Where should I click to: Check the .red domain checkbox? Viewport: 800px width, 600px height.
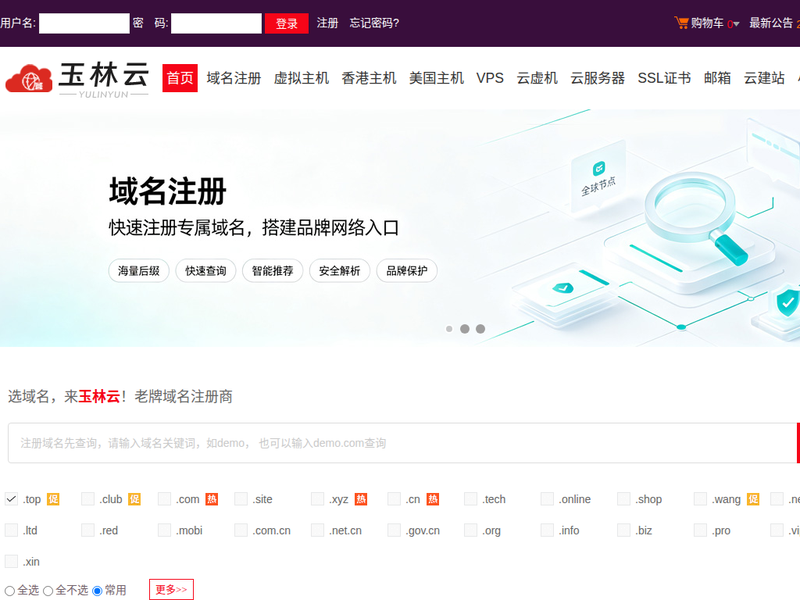pos(88,530)
